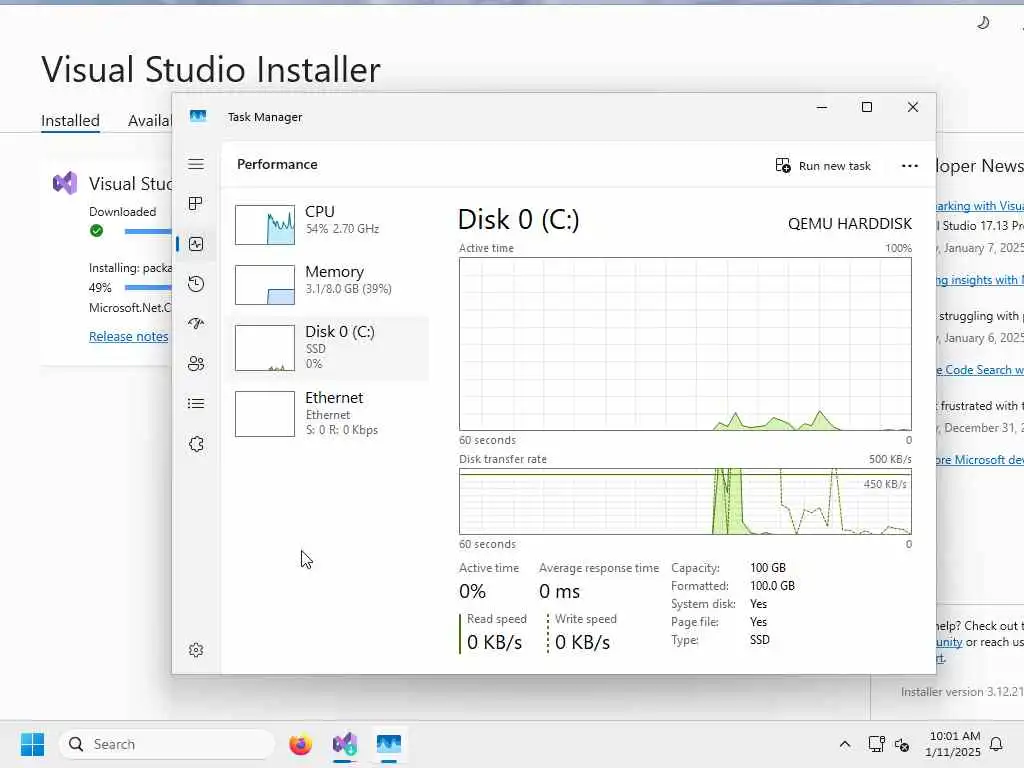Select Memory performance entry
1024x768 pixels.
click(327, 285)
